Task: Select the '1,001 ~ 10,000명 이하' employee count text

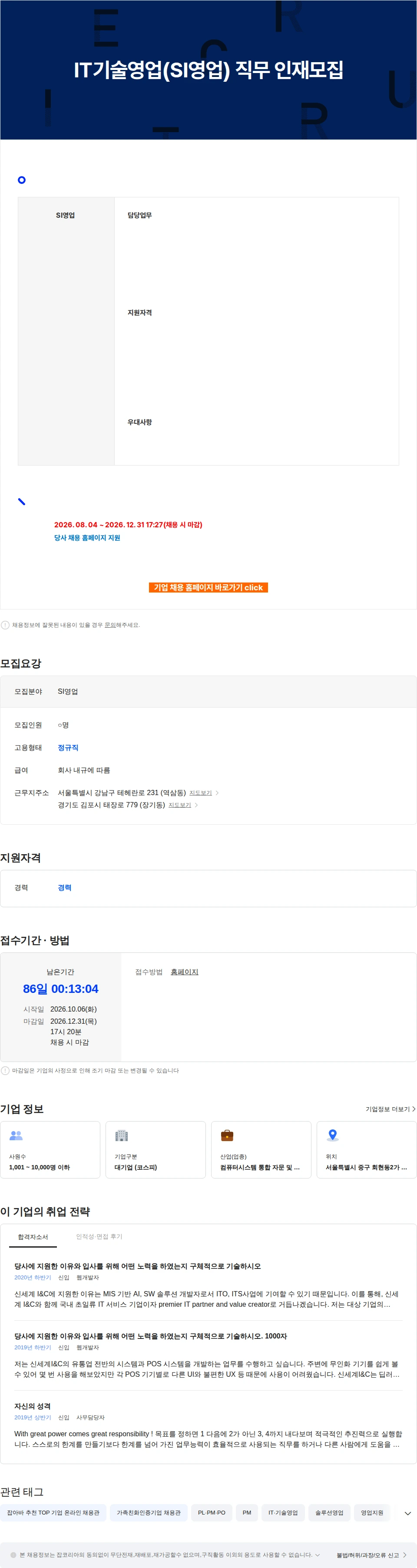Action: 40,1168
